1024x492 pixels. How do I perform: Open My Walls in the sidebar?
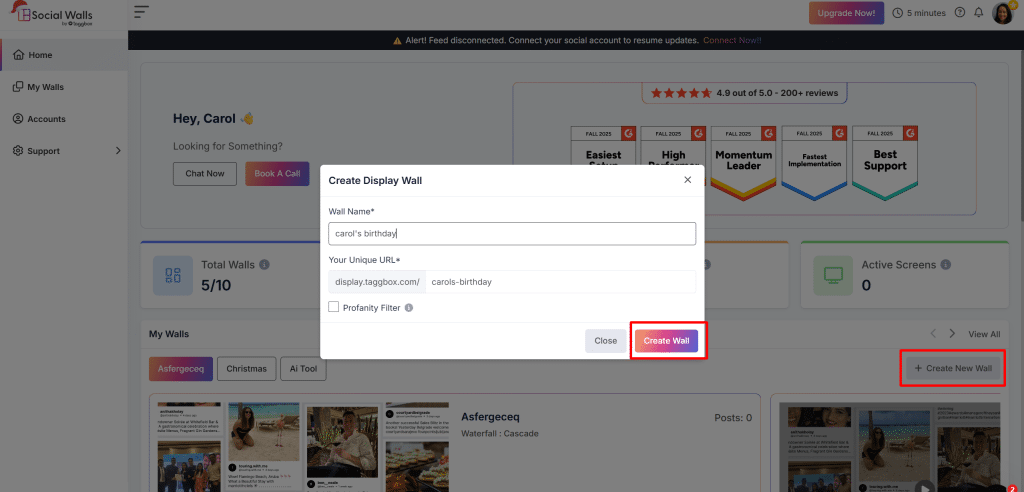pyautogui.click(x=45, y=87)
